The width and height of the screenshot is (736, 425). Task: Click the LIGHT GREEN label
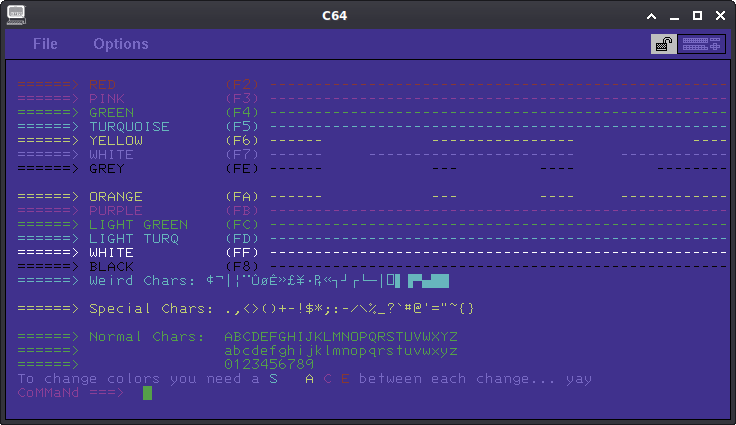138,224
